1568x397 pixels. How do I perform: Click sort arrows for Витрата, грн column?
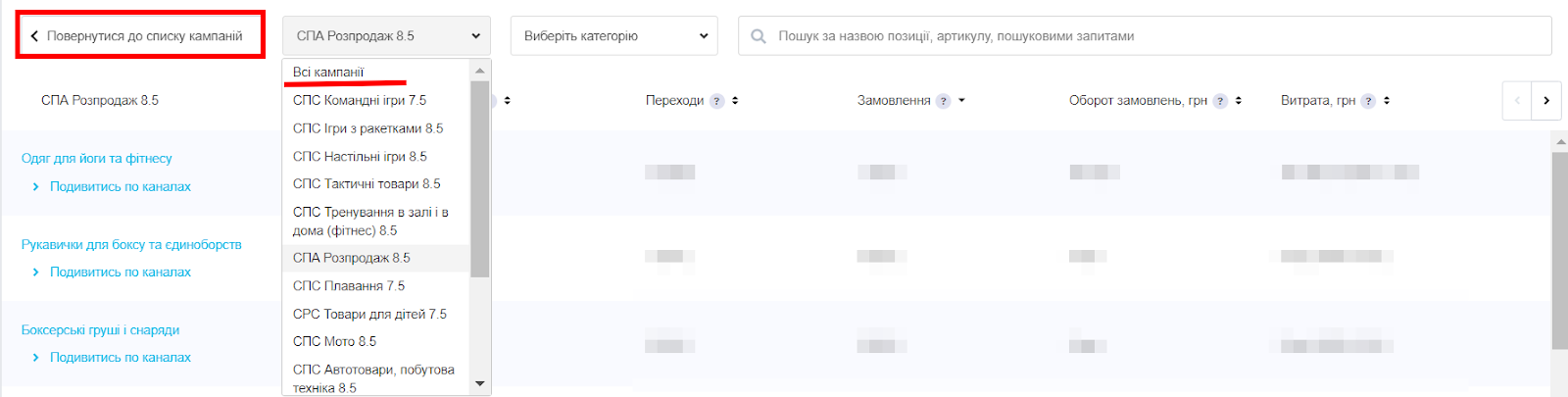[x=1387, y=101]
